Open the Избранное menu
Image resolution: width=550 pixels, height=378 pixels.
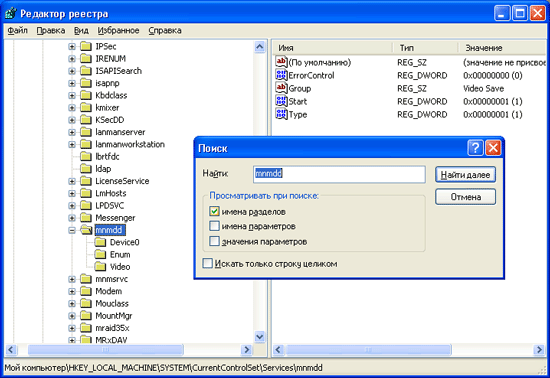click(118, 31)
